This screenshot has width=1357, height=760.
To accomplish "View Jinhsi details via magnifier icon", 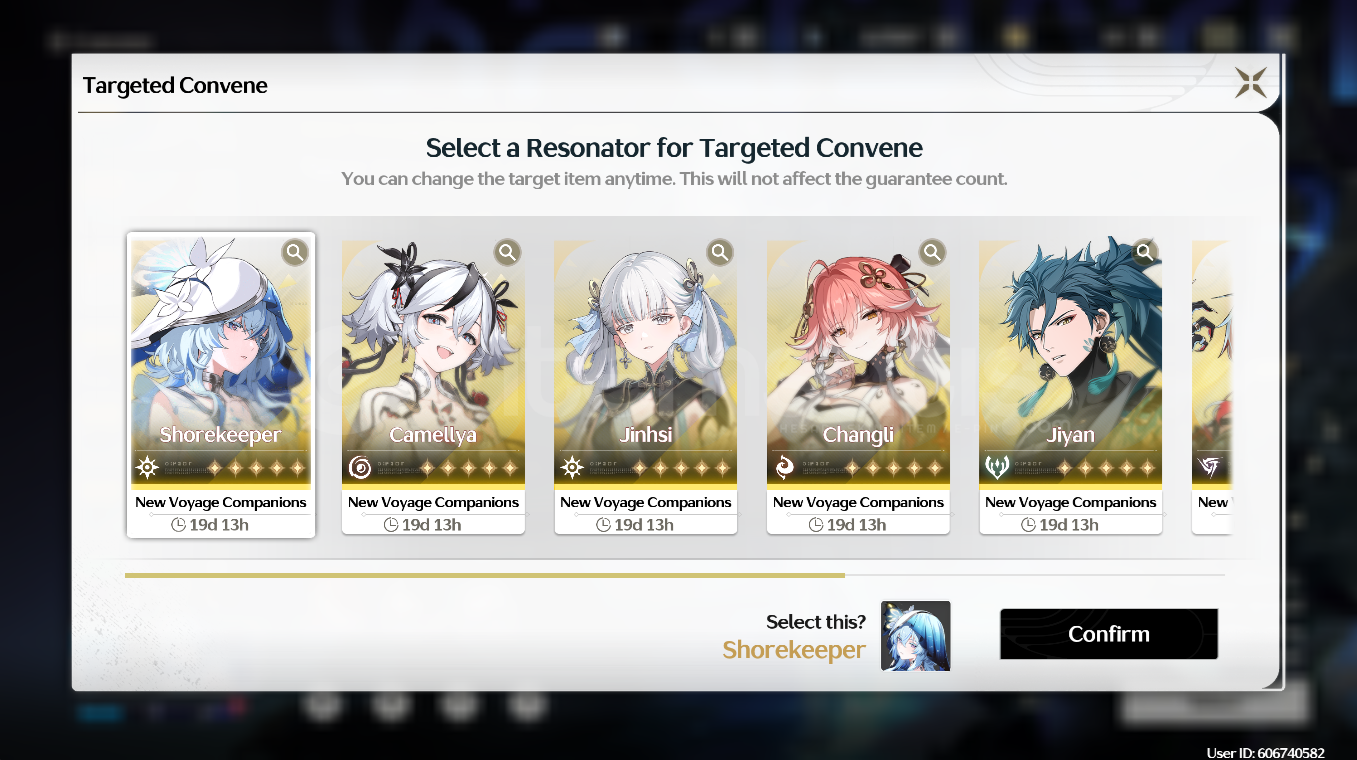I will tap(719, 252).
